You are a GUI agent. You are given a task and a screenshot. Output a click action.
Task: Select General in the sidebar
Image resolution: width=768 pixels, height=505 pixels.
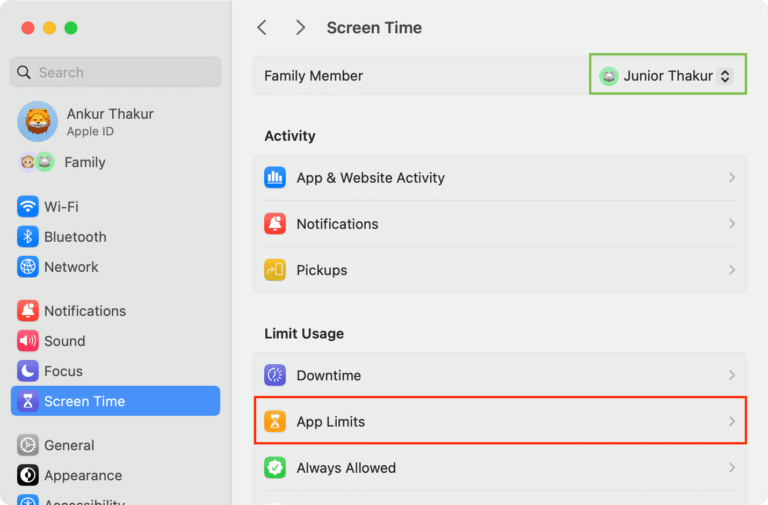pos(116,445)
